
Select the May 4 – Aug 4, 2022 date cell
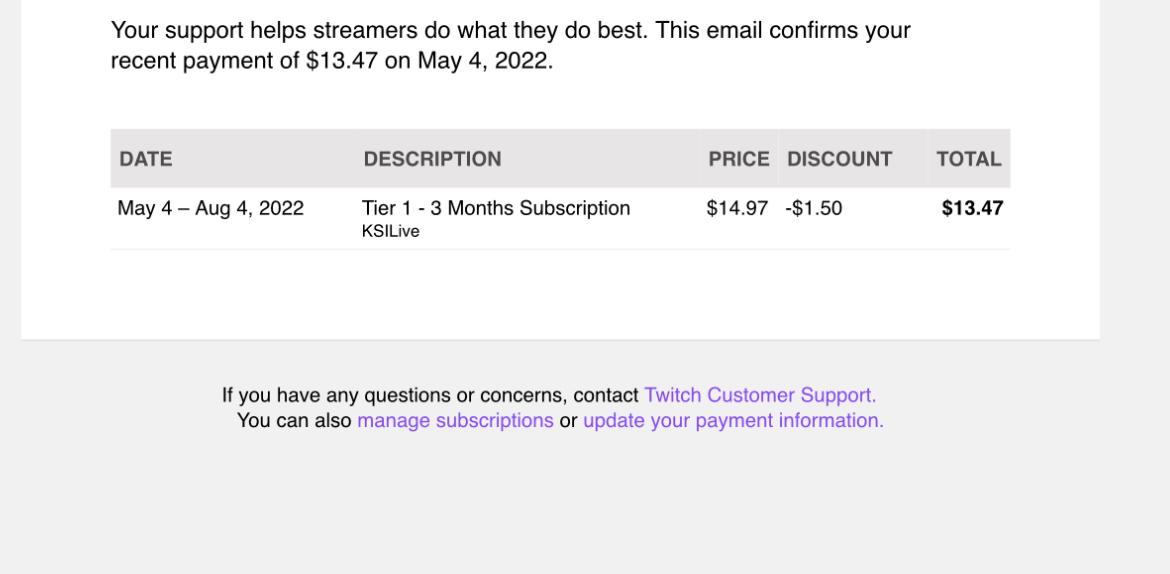[210, 208]
